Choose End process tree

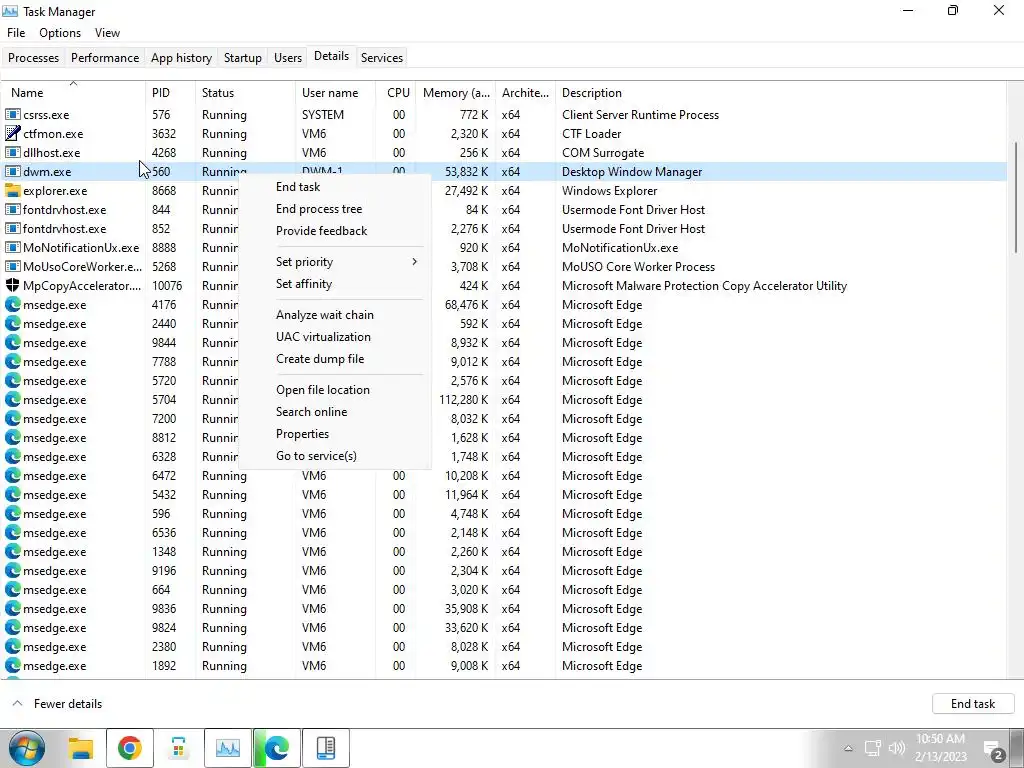click(x=334, y=209)
